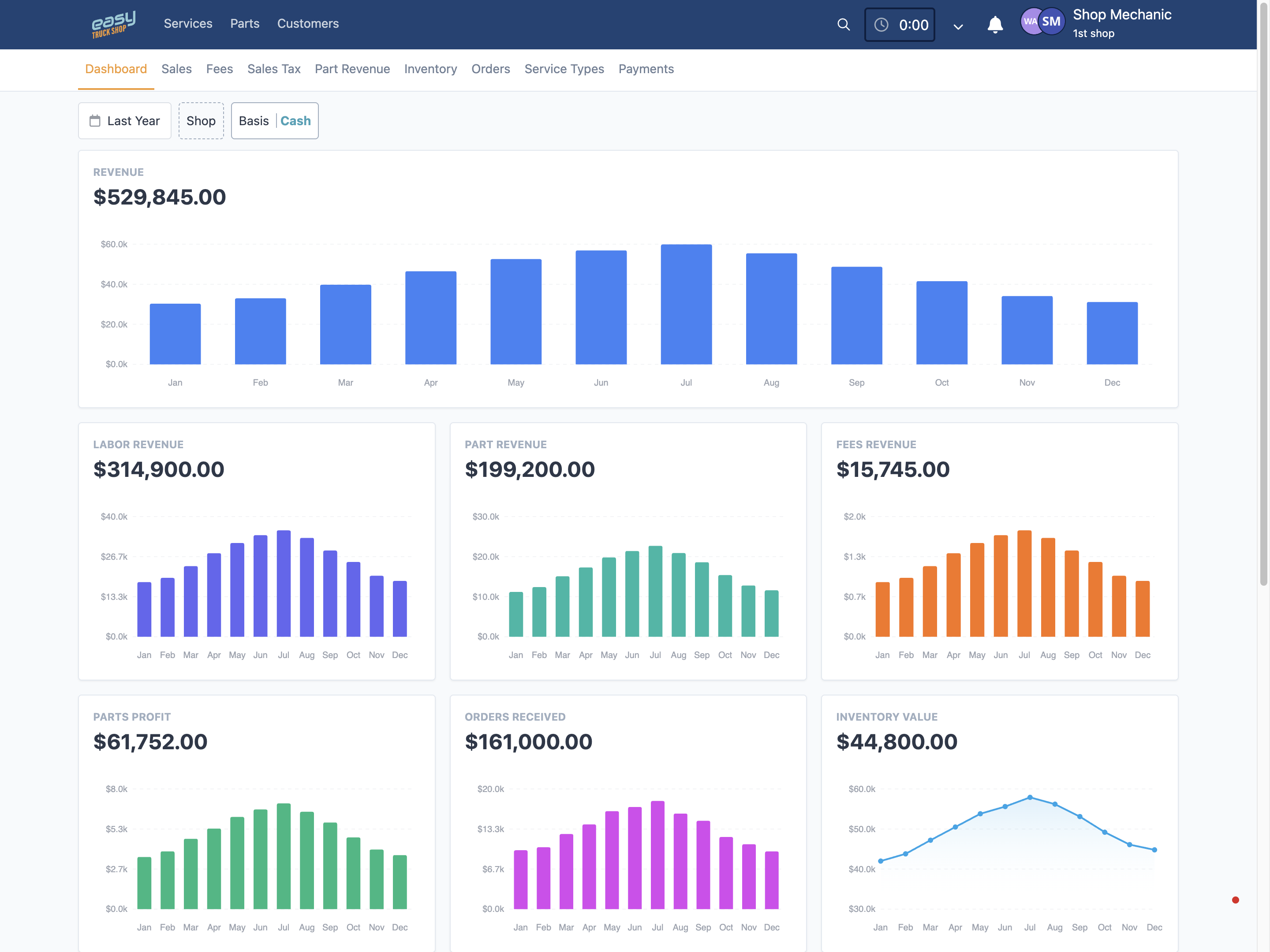Screen dimensions: 1270x952
Task: Open the Parts menu
Action: pos(245,23)
